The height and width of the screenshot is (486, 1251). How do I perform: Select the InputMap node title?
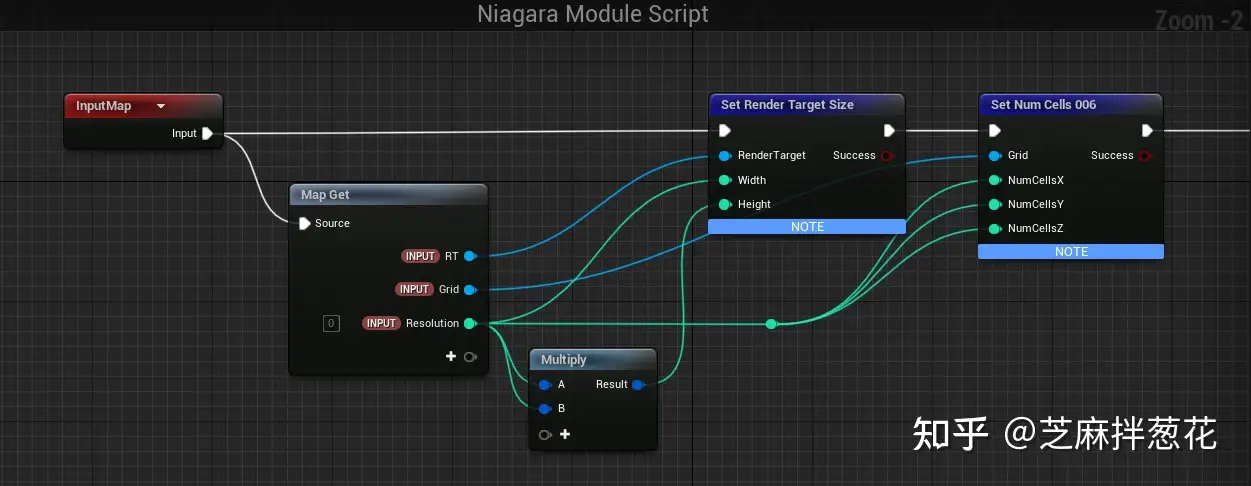104,106
